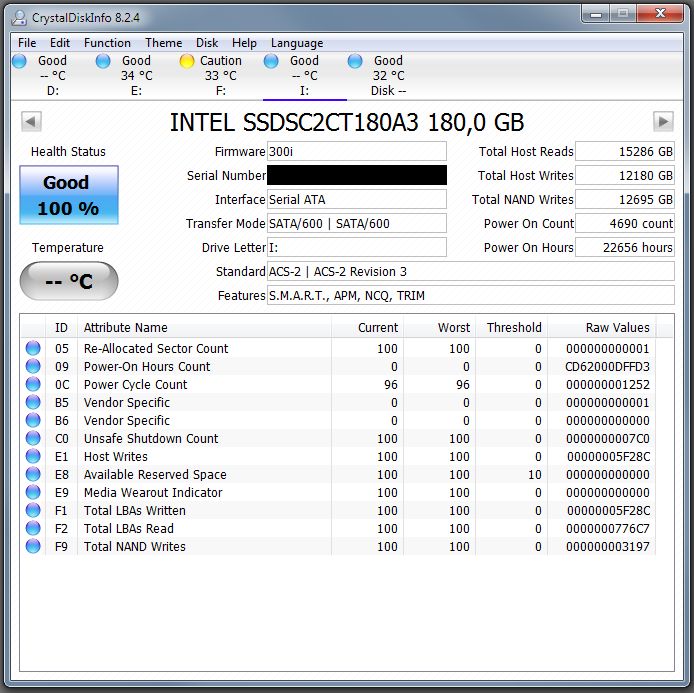Click the Firmware field showing 300i
The width and height of the screenshot is (694, 693).
(x=357, y=151)
